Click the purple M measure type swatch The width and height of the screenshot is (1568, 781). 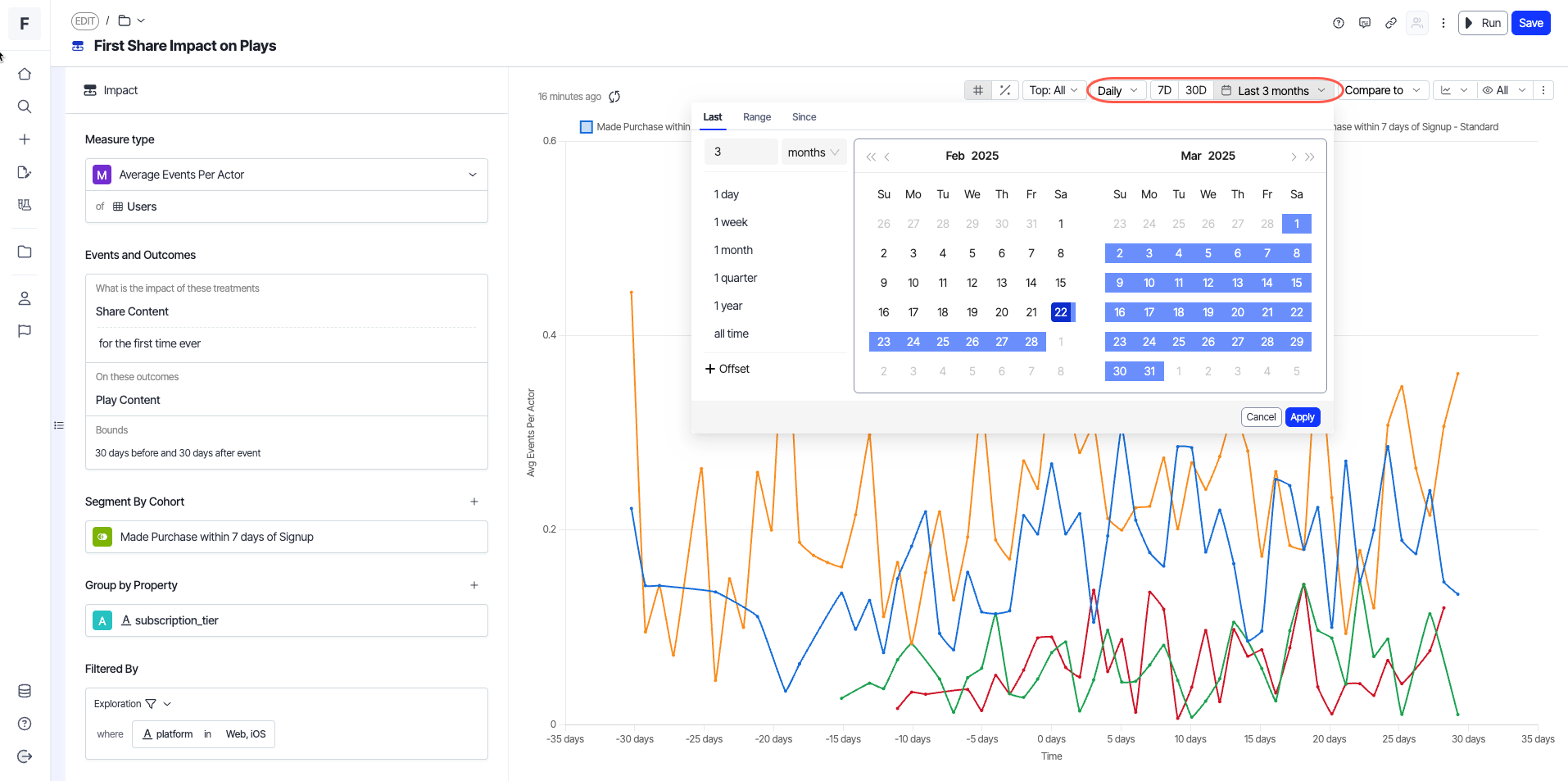pos(102,175)
